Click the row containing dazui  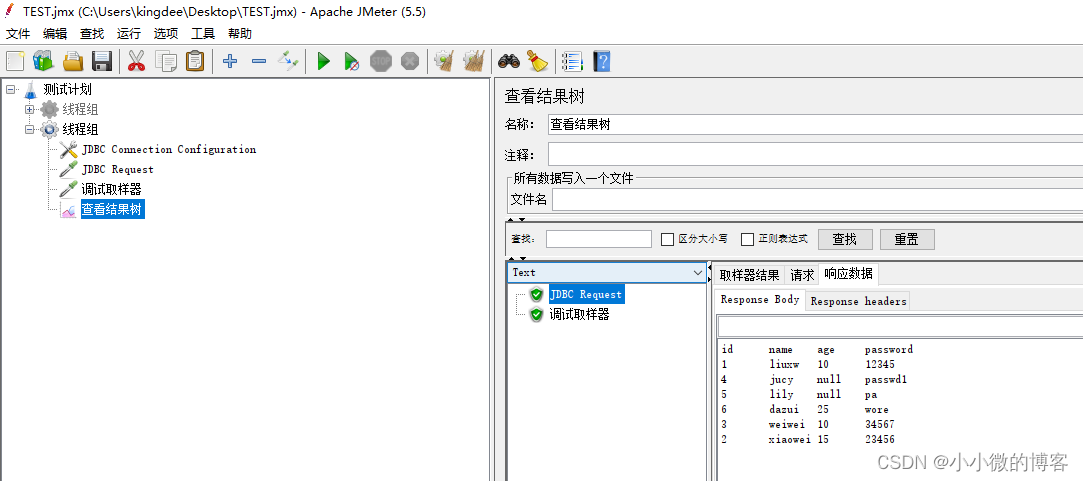point(807,409)
